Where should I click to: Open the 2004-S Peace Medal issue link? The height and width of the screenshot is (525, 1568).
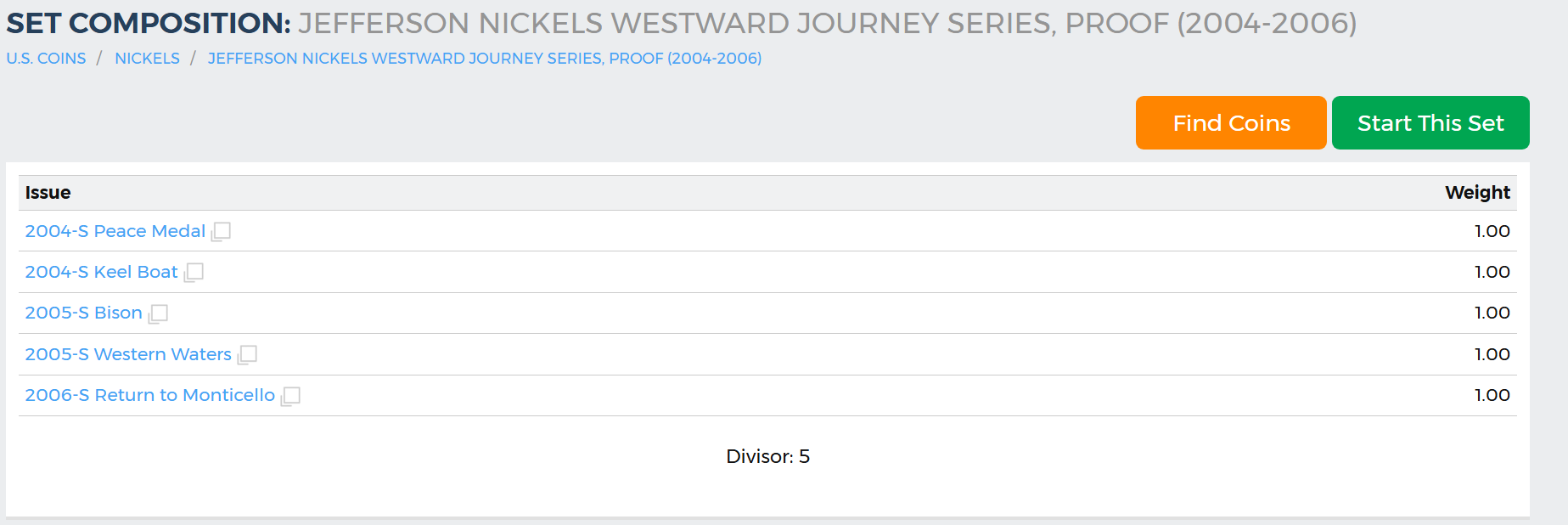[x=115, y=231]
